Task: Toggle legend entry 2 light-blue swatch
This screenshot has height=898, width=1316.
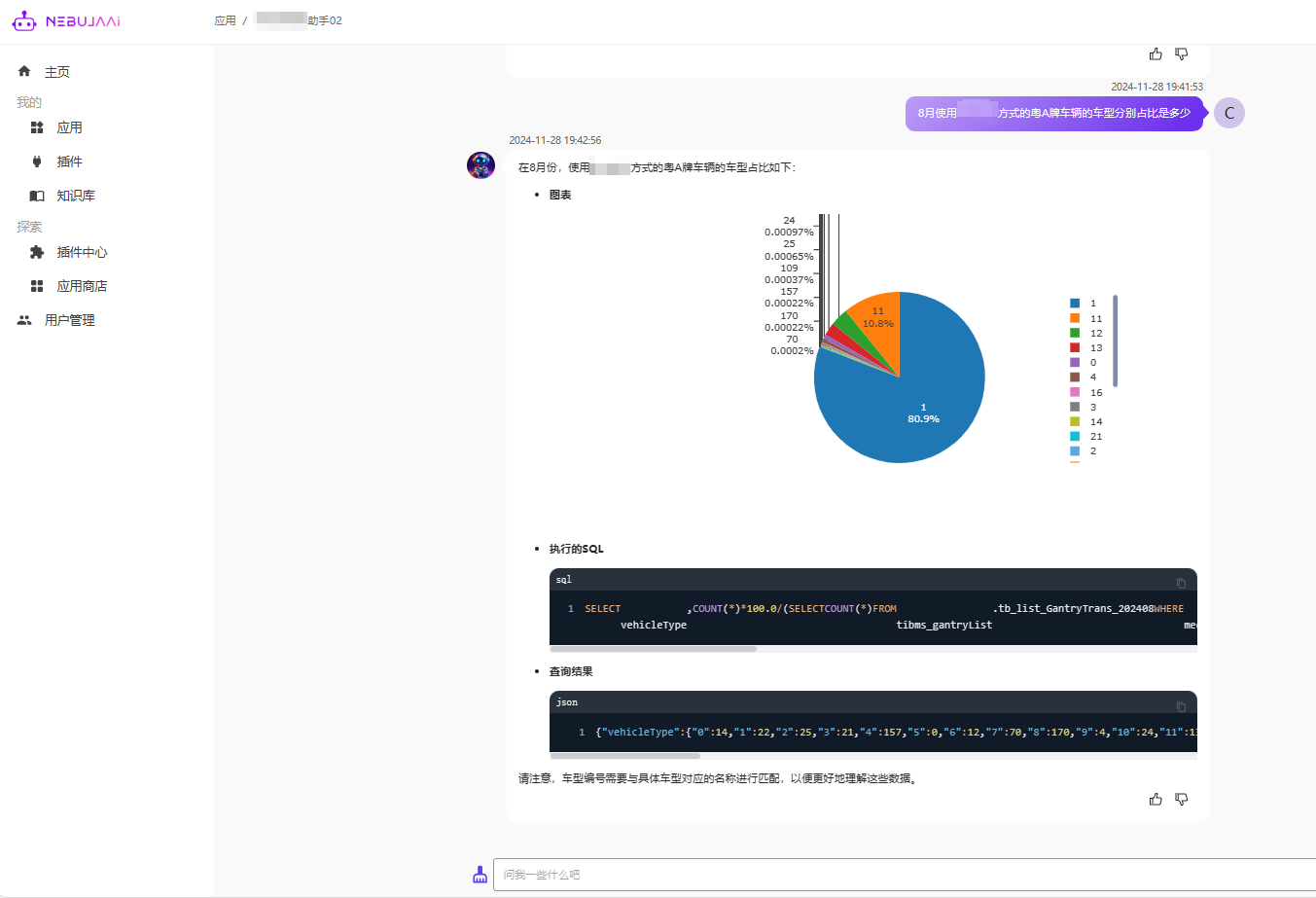Action: [1075, 450]
